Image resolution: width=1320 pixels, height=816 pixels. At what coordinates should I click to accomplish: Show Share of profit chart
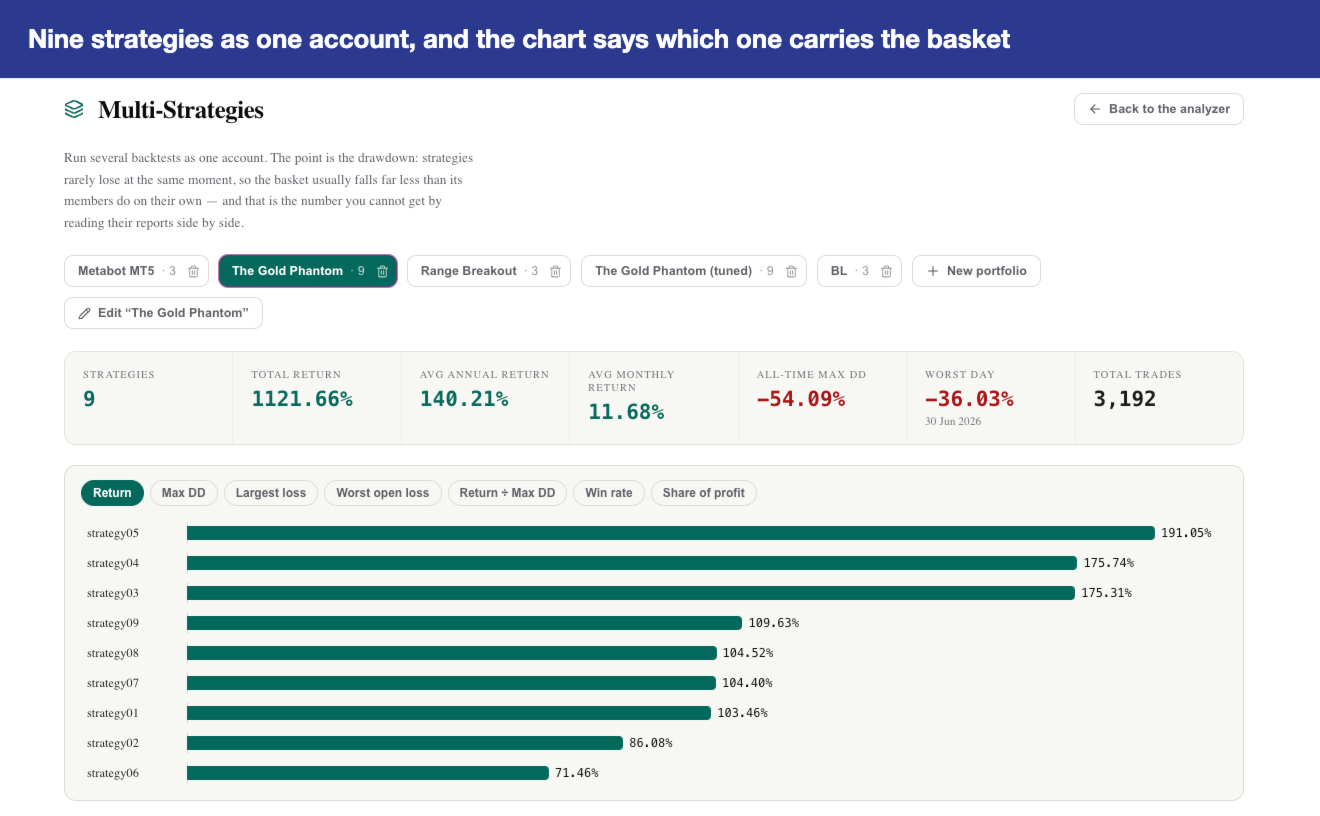pyautogui.click(x=704, y=493)
